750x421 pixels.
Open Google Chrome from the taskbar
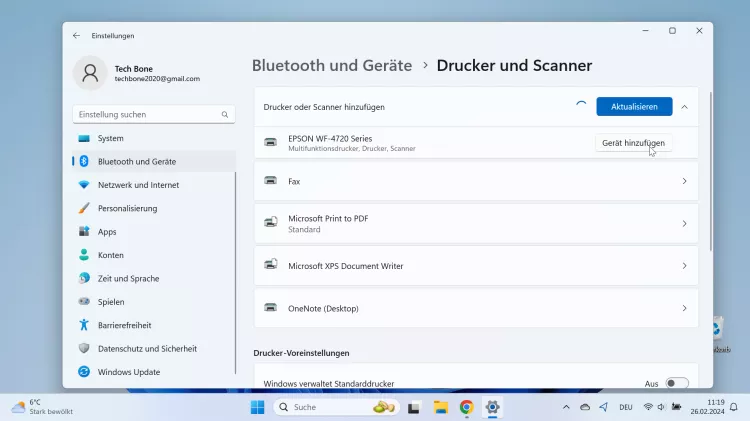pyautogui.click(x=466, y=407)
